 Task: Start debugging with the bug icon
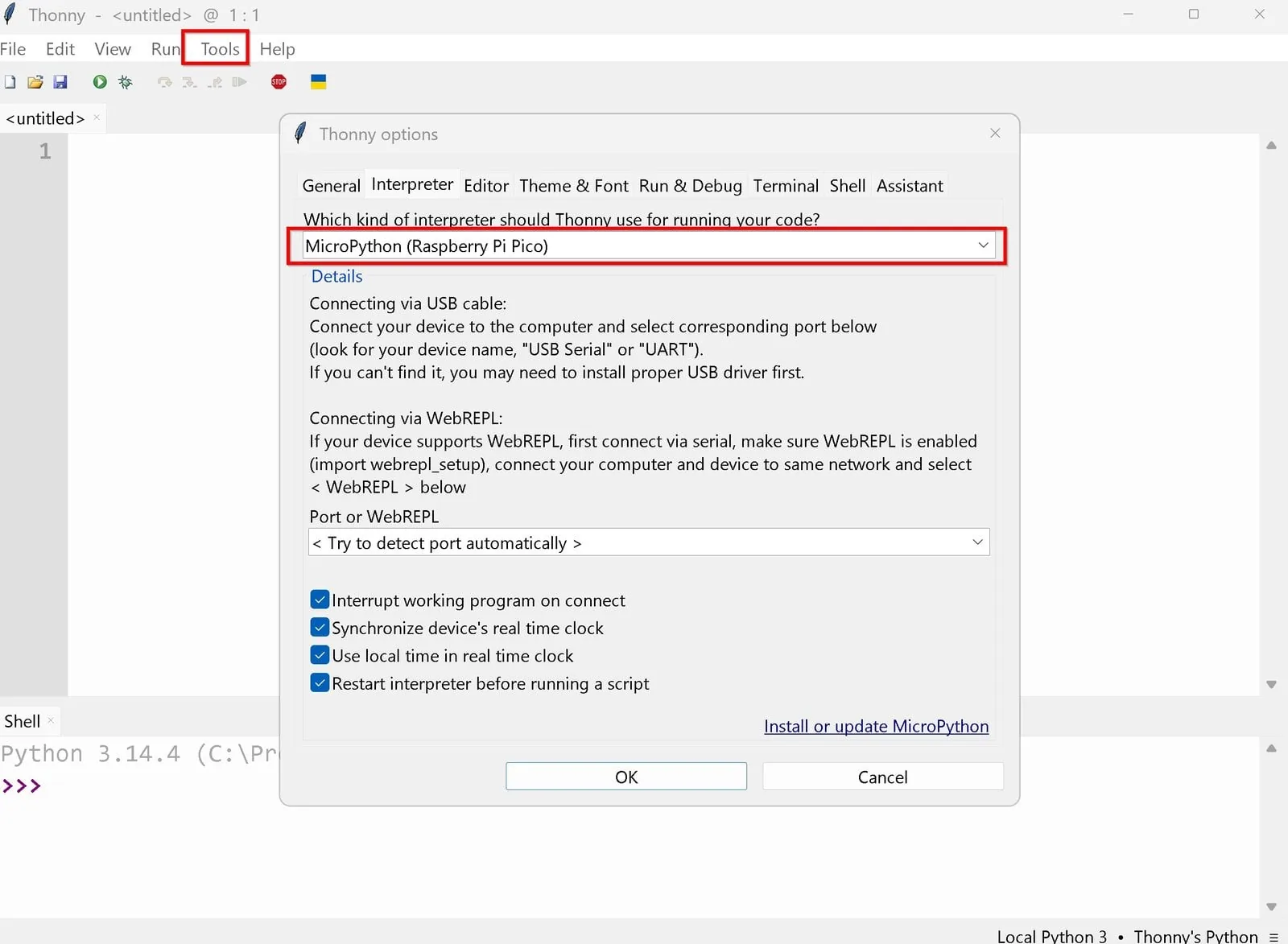[126, 82]
